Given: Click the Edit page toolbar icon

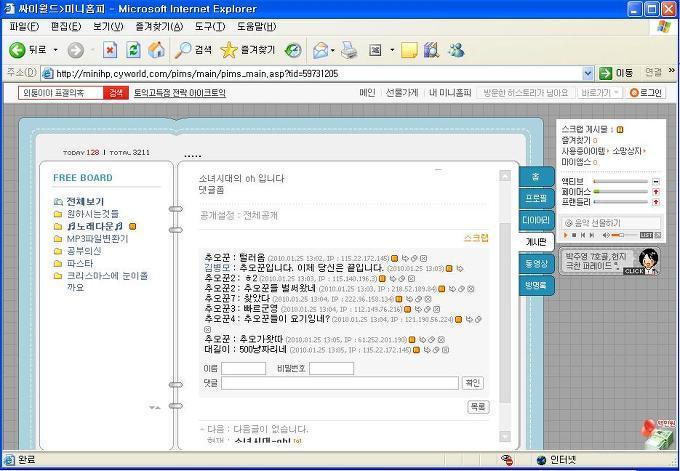Looking at the screenshot, I should tap(375, 50).
